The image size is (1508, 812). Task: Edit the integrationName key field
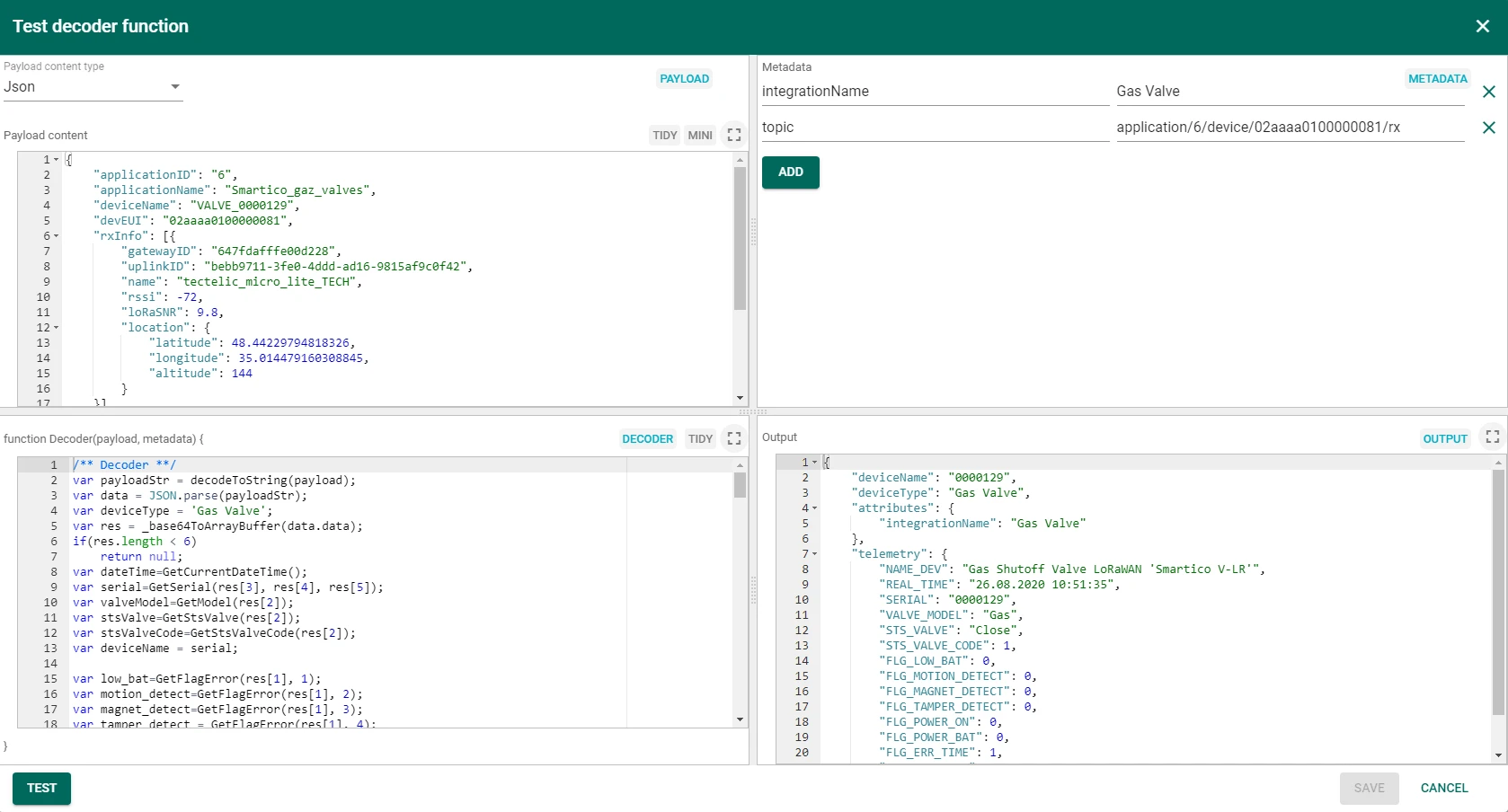click(936, 92)
